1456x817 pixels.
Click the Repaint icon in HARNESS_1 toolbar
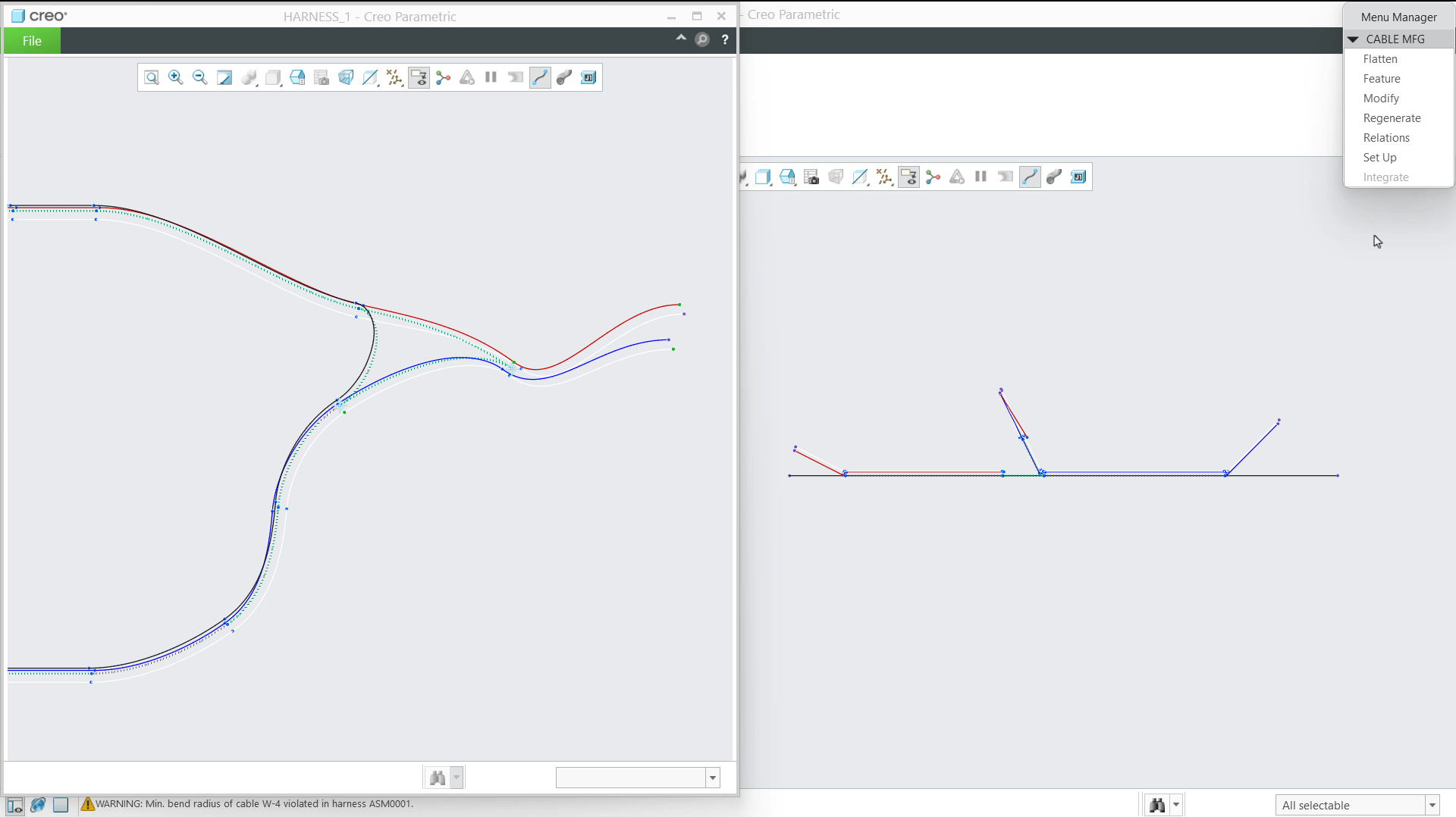point(224,77)
